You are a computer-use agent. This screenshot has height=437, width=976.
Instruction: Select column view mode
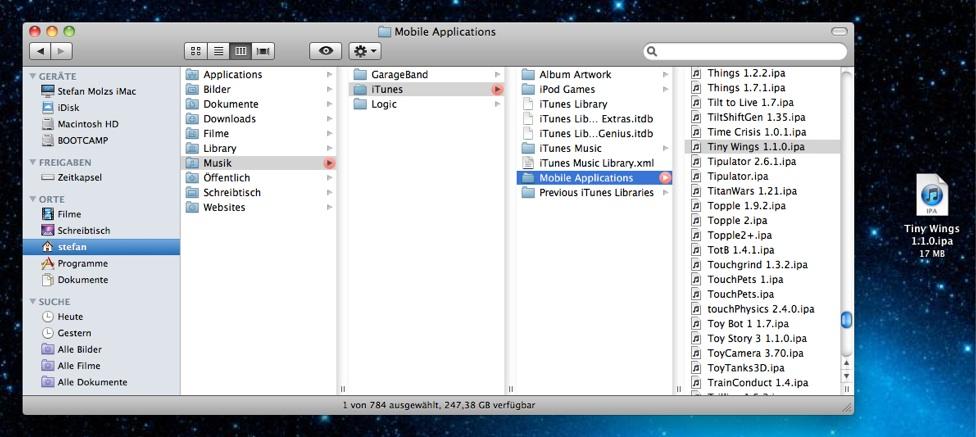[x=240, y=51]
